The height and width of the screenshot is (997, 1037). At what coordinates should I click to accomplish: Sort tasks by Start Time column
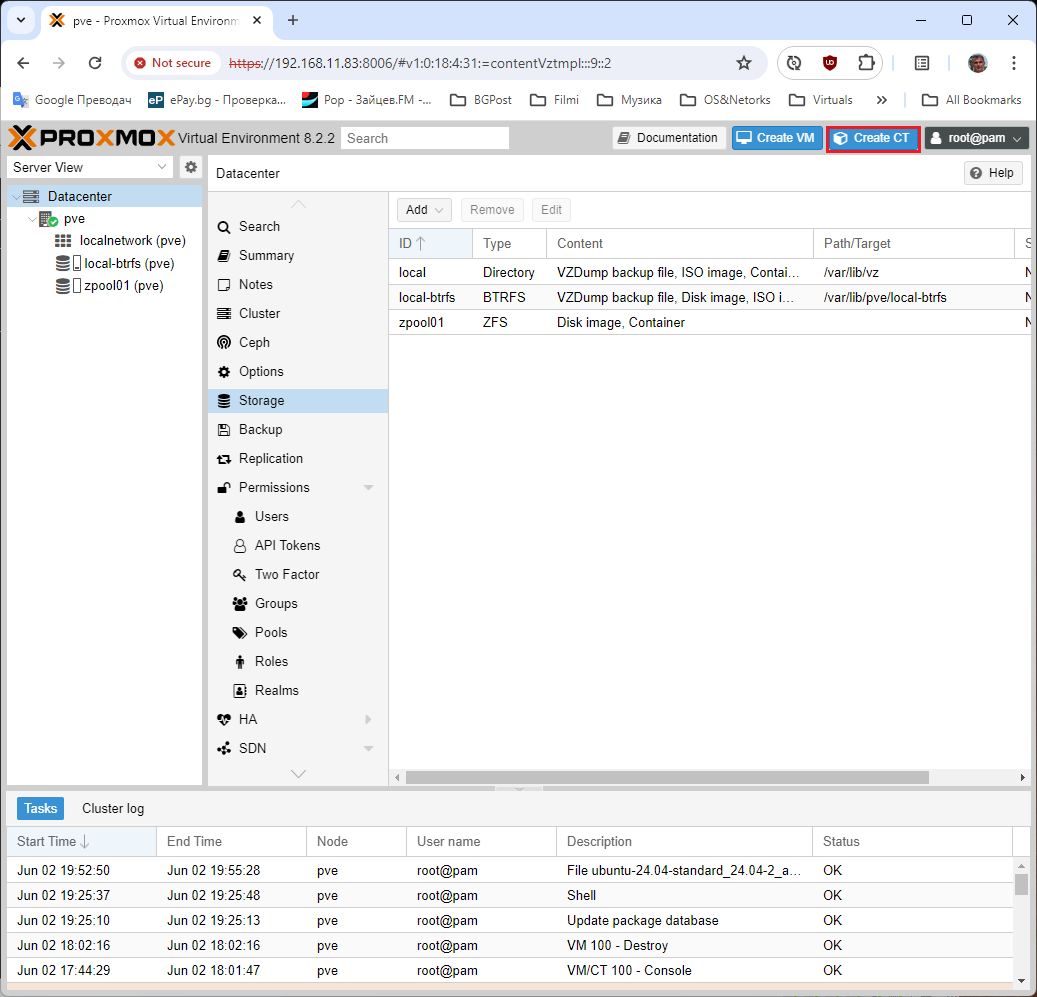[81, 842]
